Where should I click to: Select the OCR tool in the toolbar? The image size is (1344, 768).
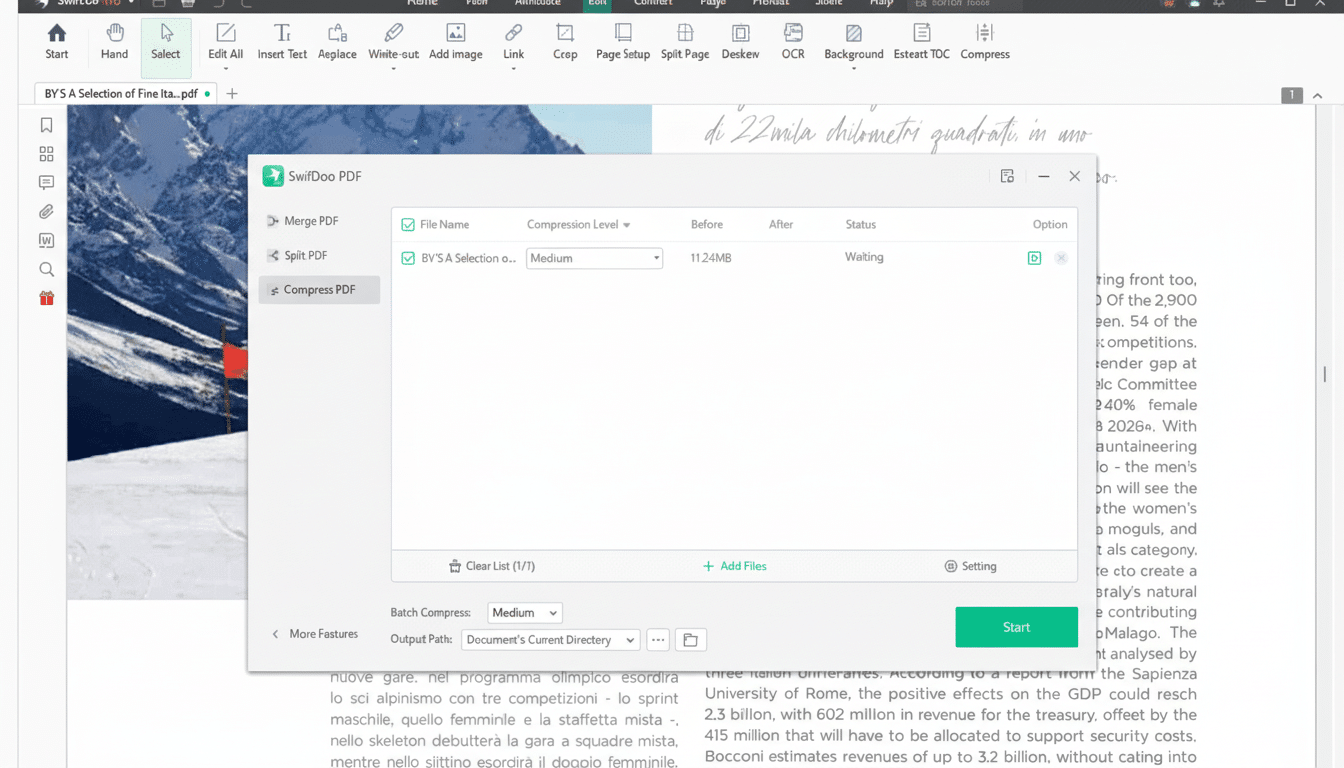tap(792, 43)
